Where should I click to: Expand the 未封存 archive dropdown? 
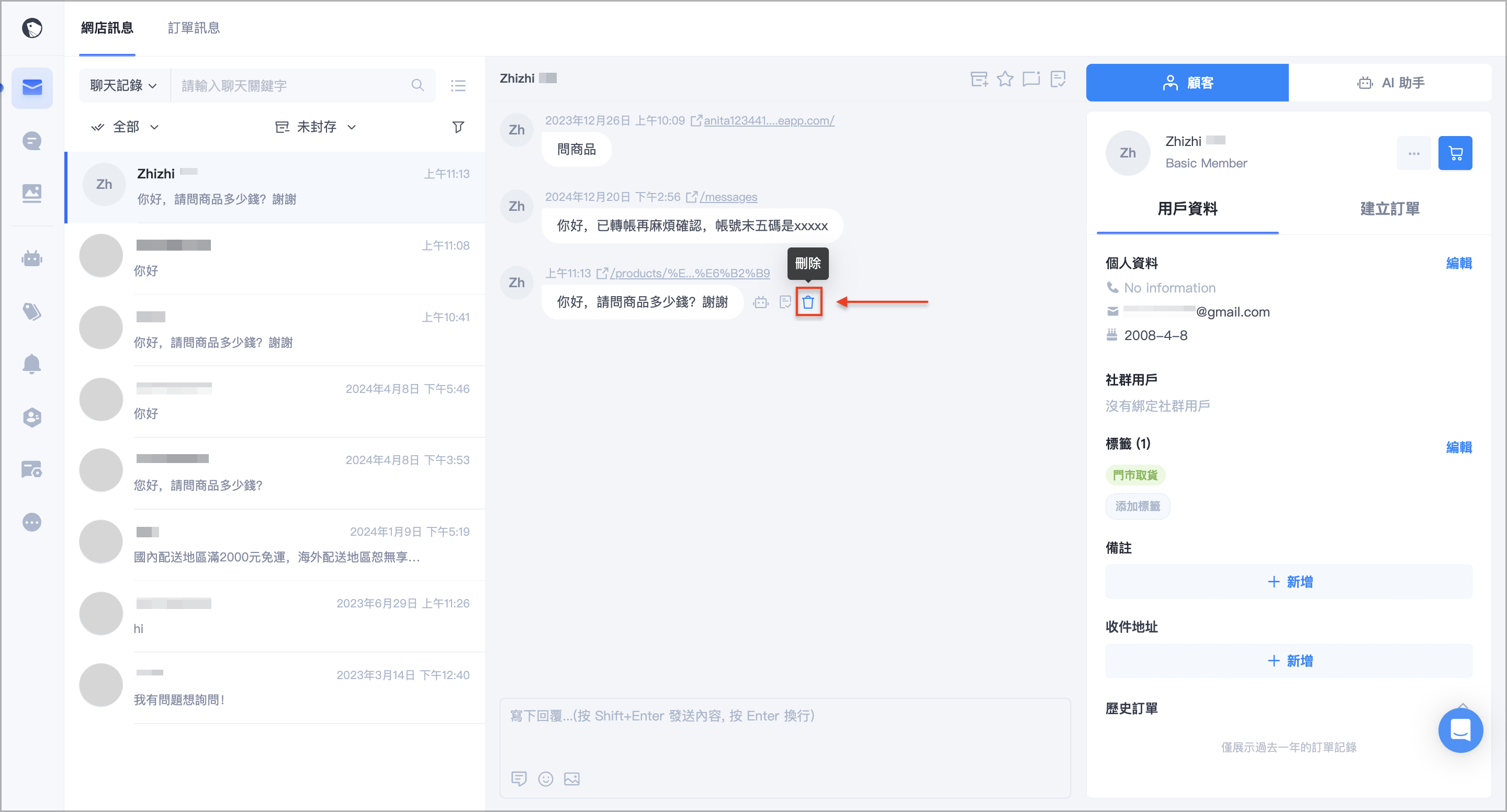(316, 127)
